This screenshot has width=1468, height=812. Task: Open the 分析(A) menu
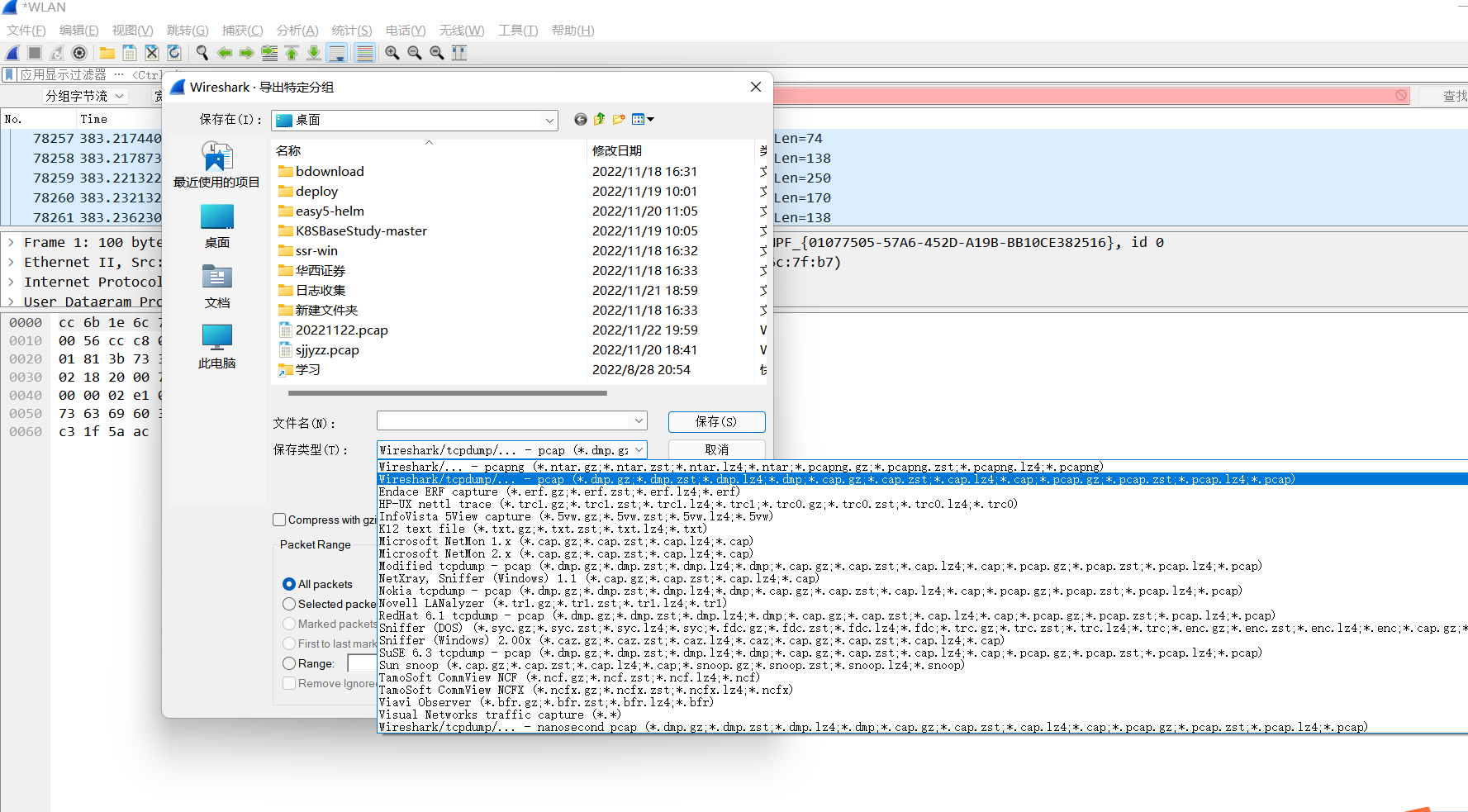297,31
